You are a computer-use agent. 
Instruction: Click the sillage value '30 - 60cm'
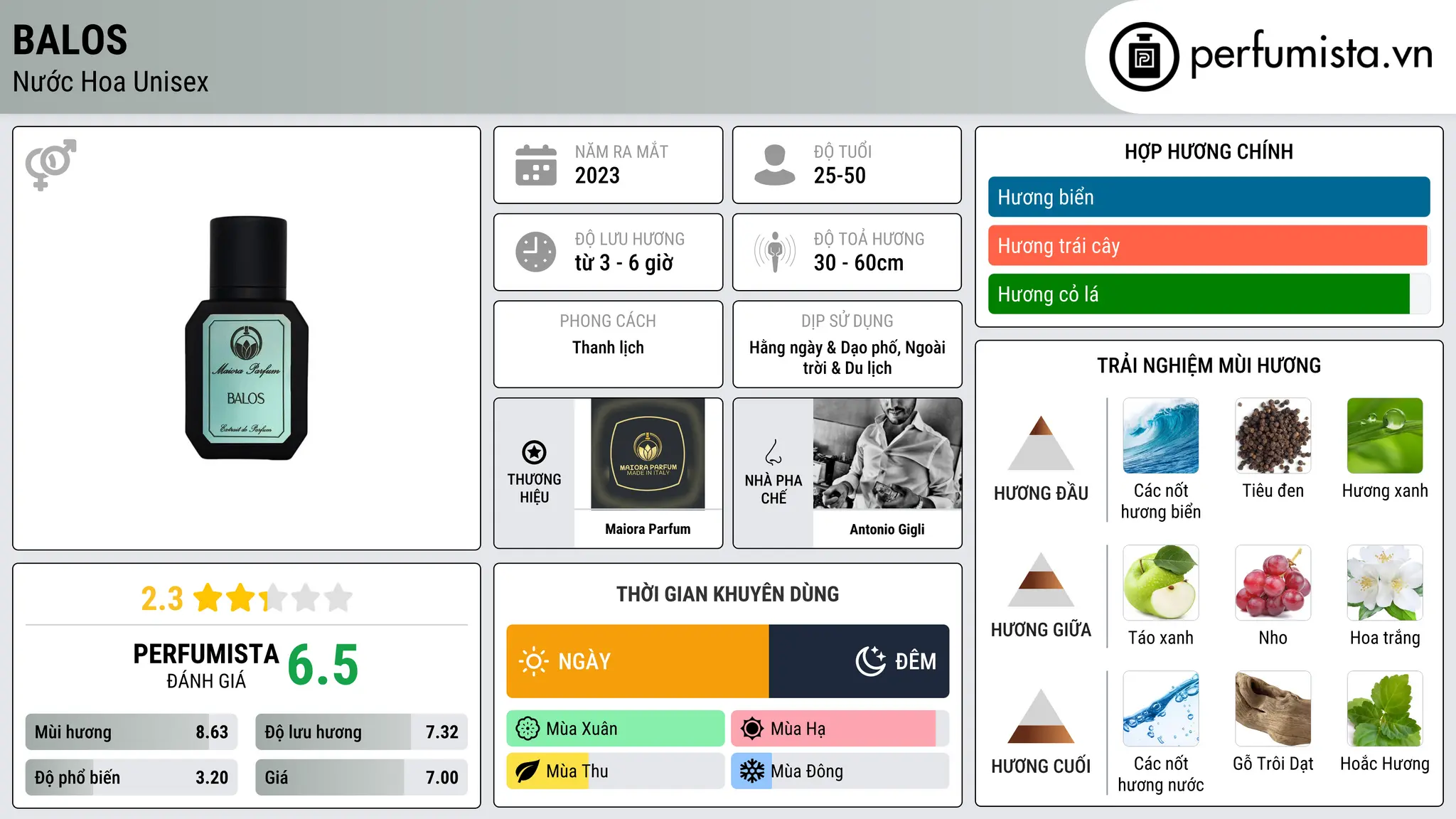(x=859, y=263)
